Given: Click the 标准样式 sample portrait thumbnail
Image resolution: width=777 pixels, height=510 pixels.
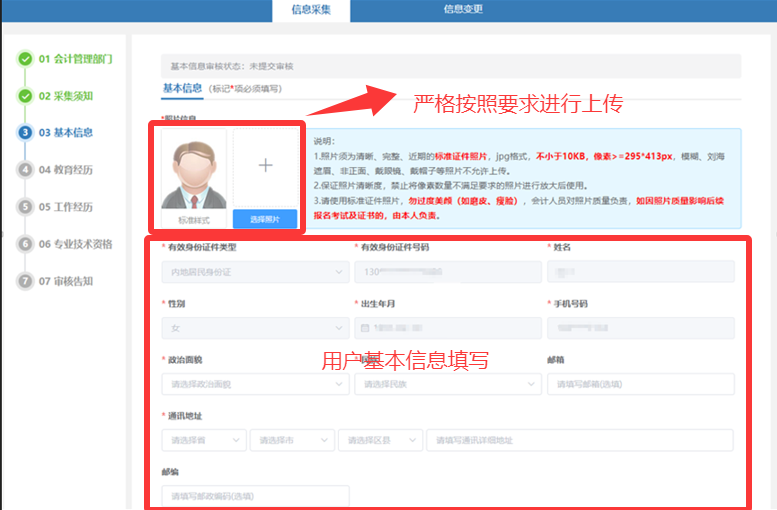Looking at the screenshot, I should tap(194, 174).
